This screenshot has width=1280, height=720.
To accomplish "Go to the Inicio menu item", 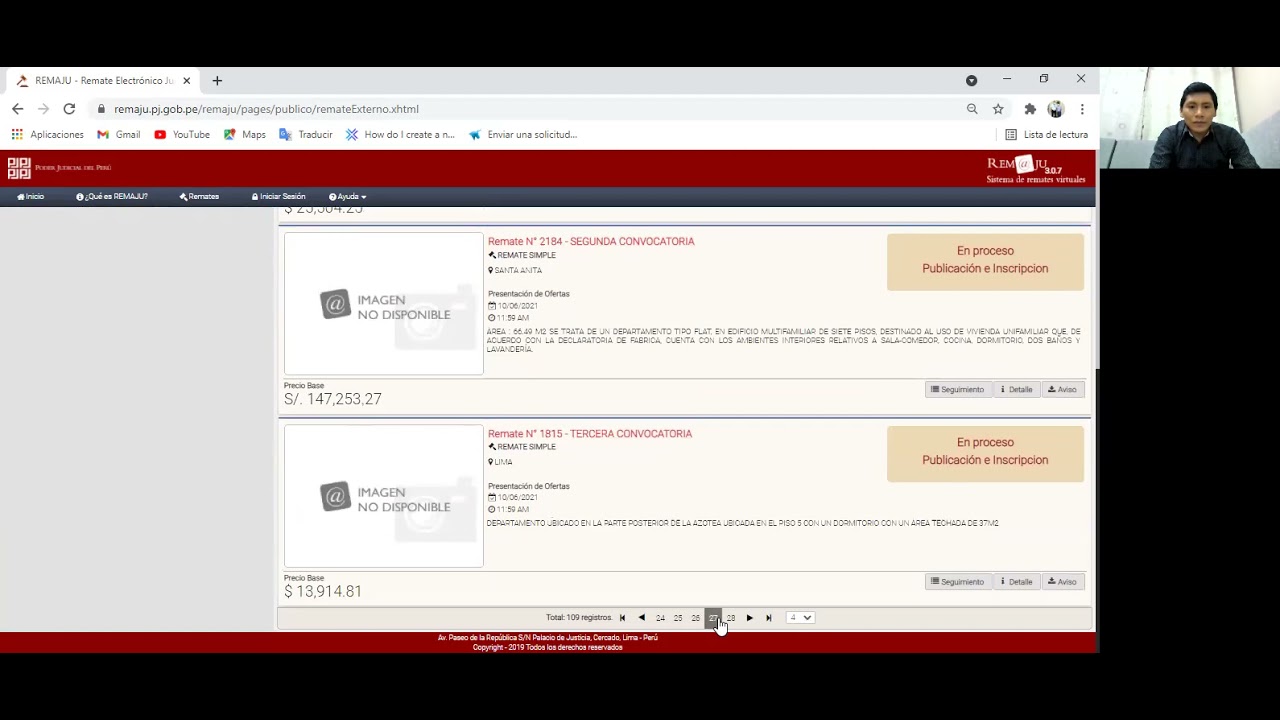I will tap(30, 196).
